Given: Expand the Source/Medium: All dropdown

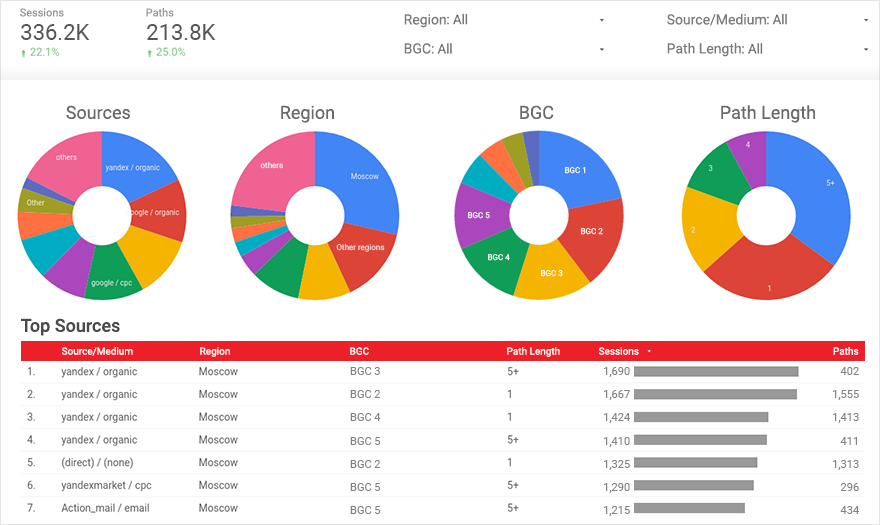Looking at the screenshot, I should 767,20.
